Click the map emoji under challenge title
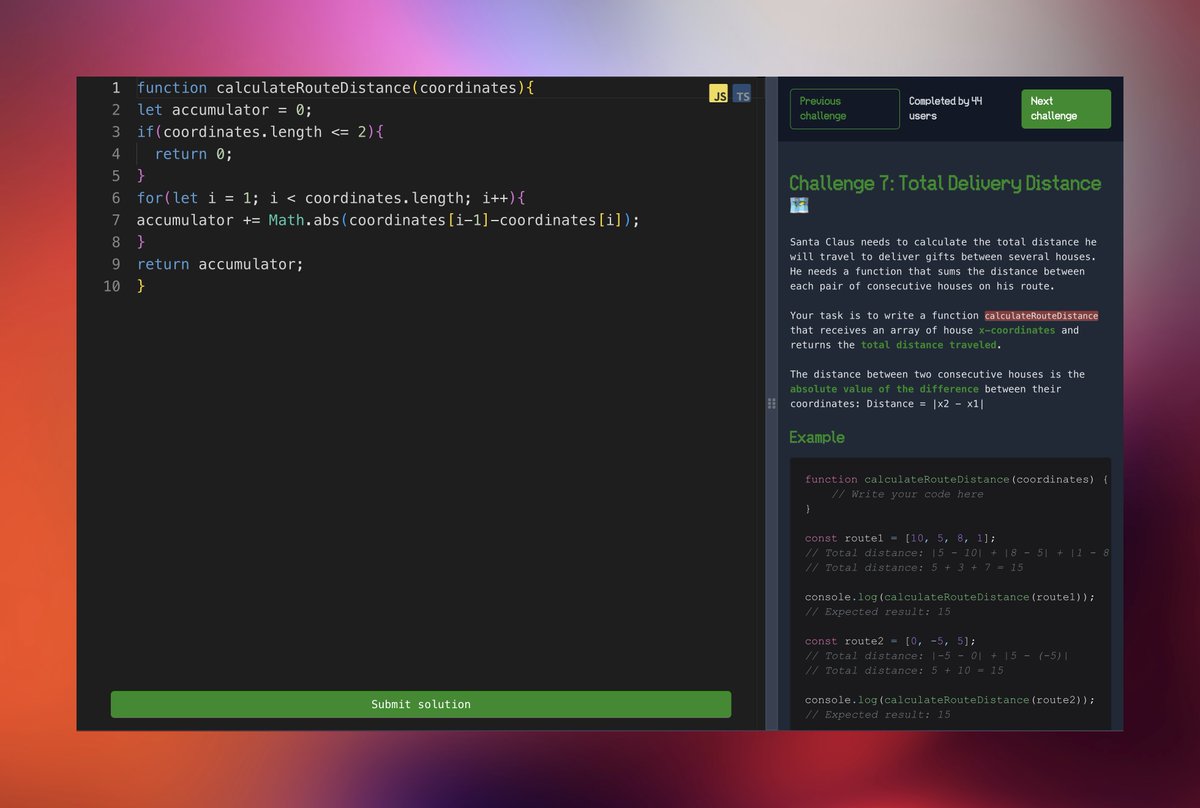1200x808 pixels. pos(799,205)
